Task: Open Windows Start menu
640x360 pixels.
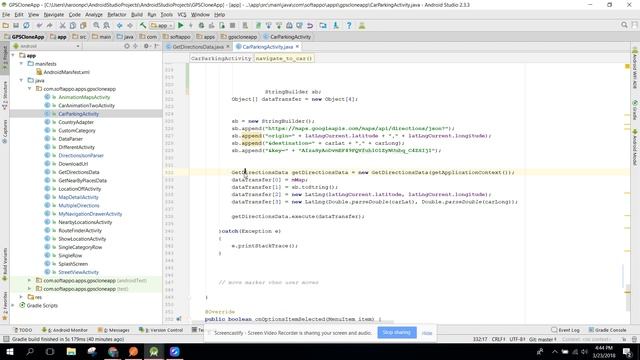Action: (x=9, y=351)
